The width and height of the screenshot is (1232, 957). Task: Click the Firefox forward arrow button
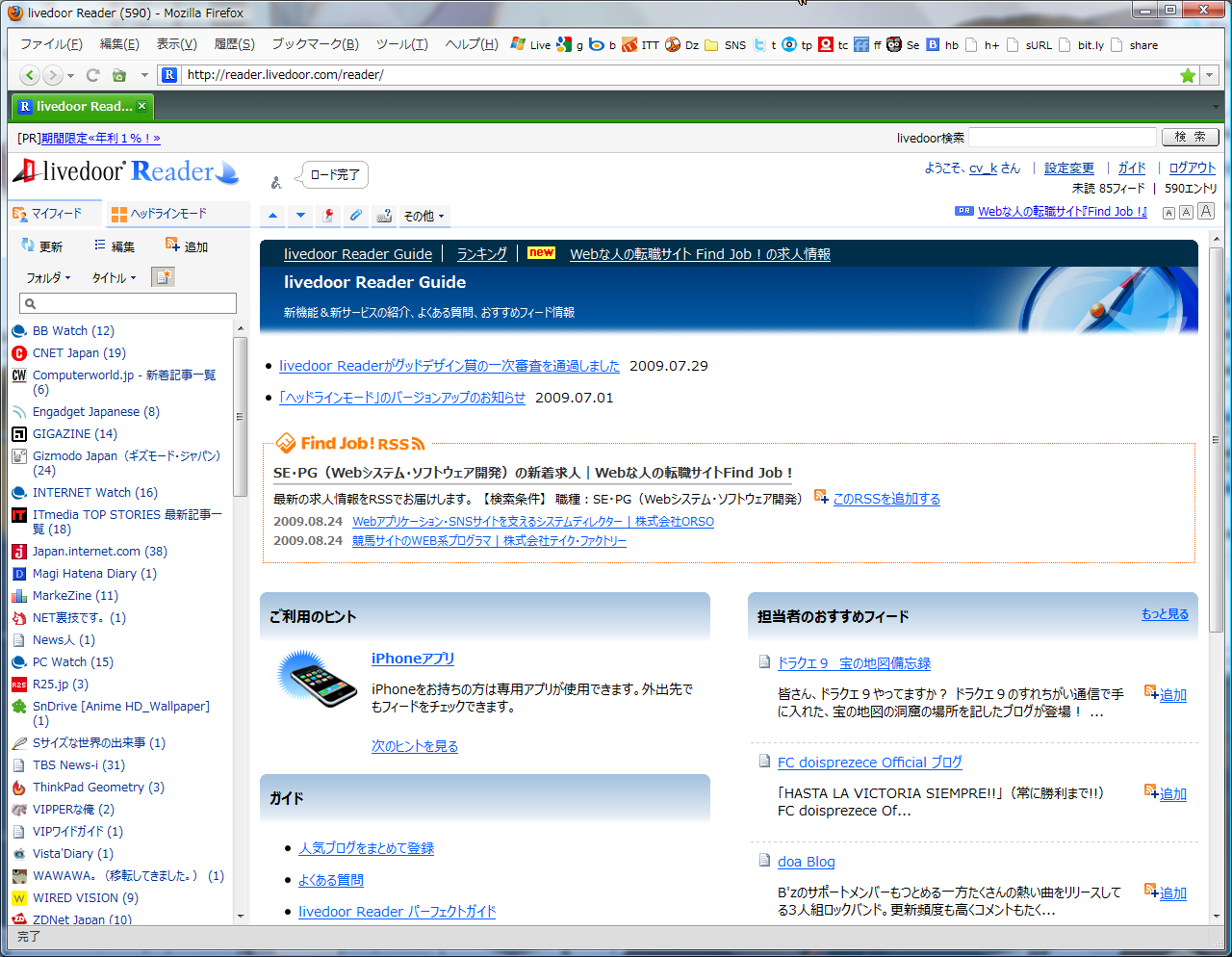(x=53, y=75)
